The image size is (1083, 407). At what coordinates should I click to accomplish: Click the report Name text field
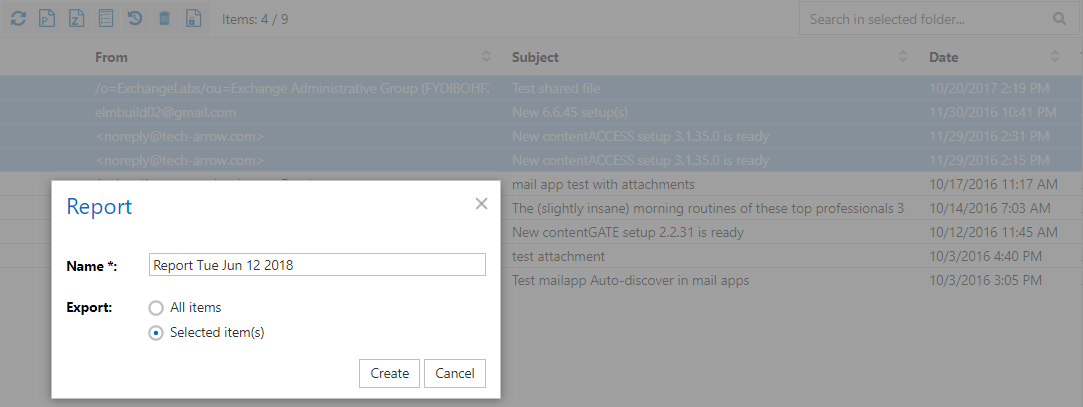316,265
